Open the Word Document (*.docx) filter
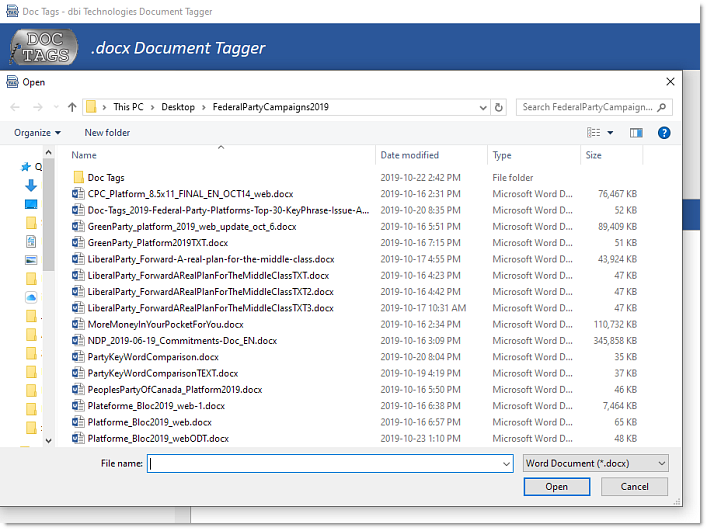This screenshot has height=529, width=706. 595,463
